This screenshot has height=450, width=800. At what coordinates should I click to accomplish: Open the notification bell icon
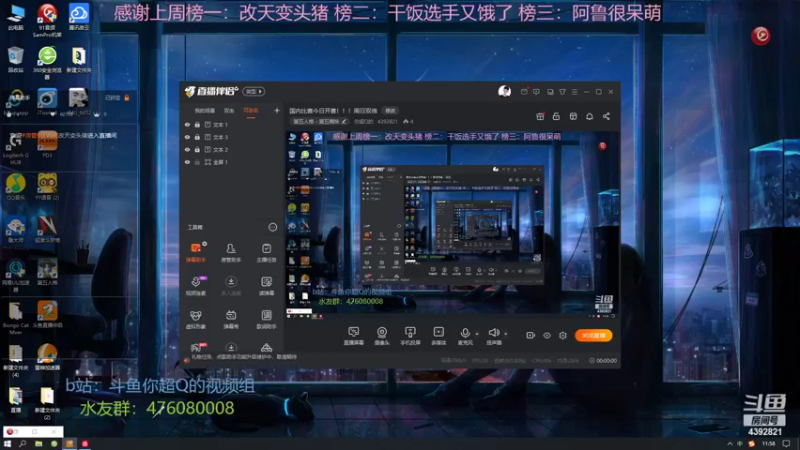(x=589, y=116)
